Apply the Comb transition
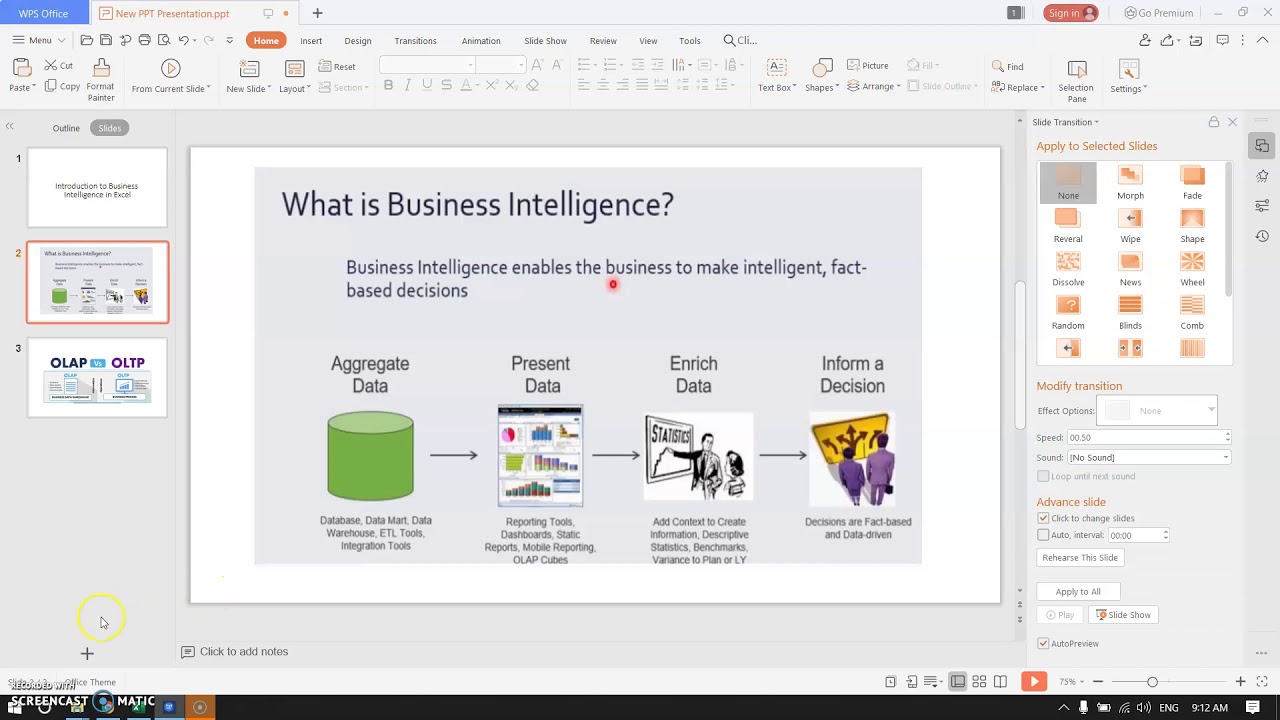Screen dimensions: 1280x720 1192,312
